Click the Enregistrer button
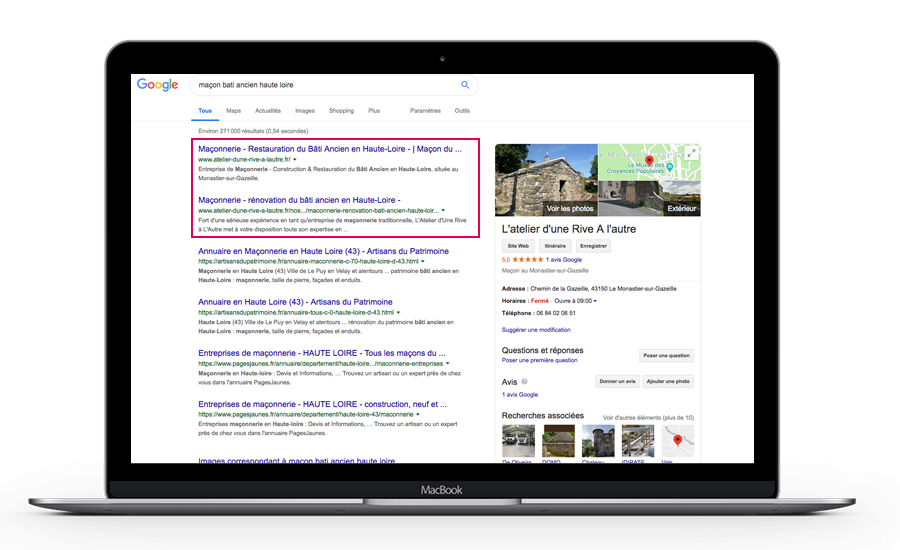900x550 pixels. coord(593,246)
